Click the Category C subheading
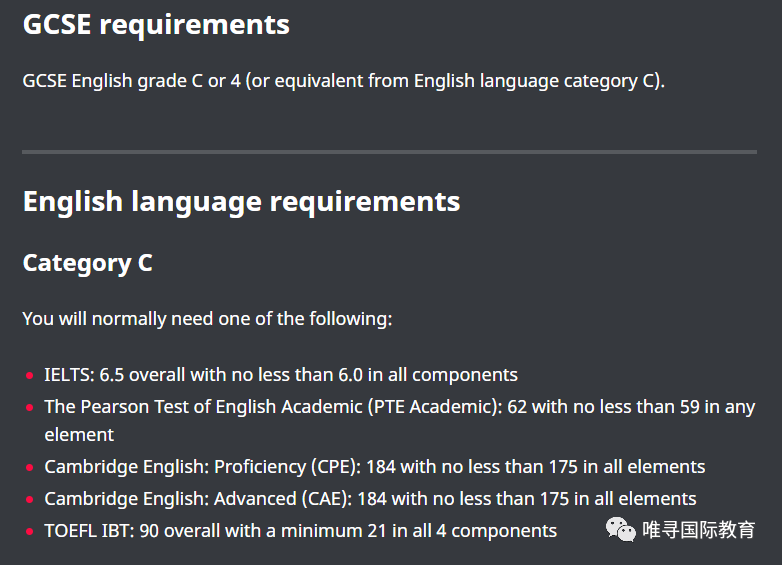 pyautogui.click(x=88, y=263)
